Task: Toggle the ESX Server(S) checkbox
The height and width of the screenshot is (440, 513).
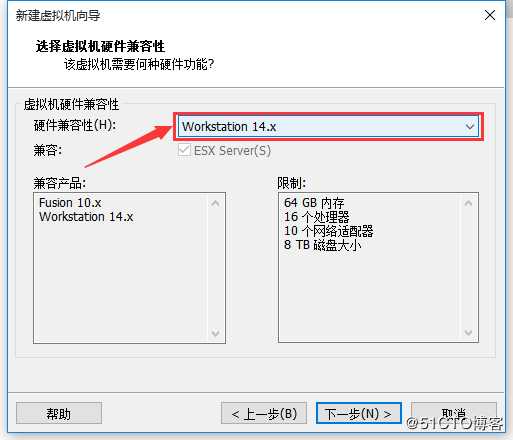Action: [x=184, y=150]
